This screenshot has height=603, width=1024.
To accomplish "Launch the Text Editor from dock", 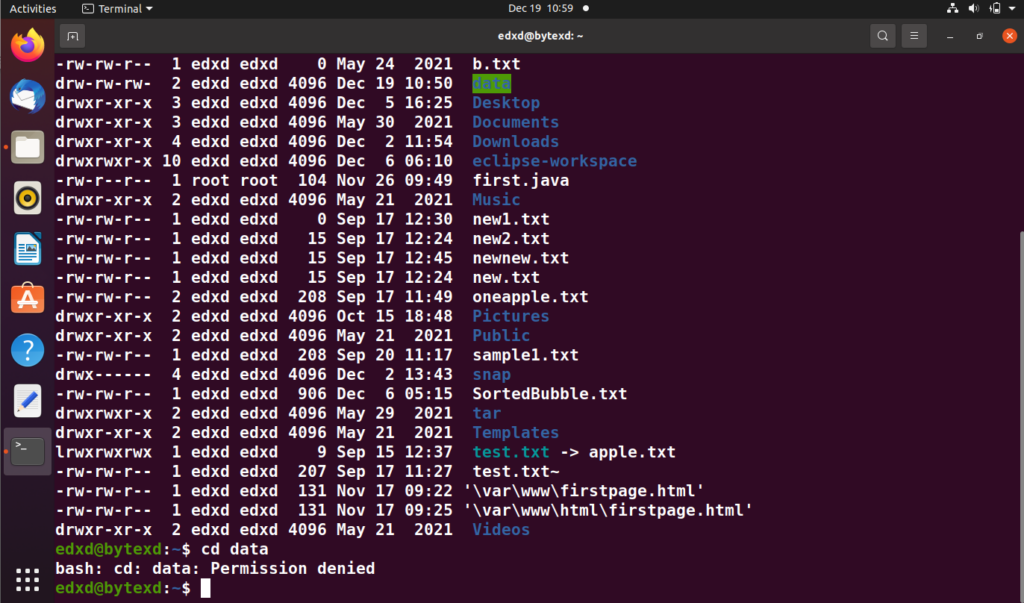I will [x=27, y=400].
